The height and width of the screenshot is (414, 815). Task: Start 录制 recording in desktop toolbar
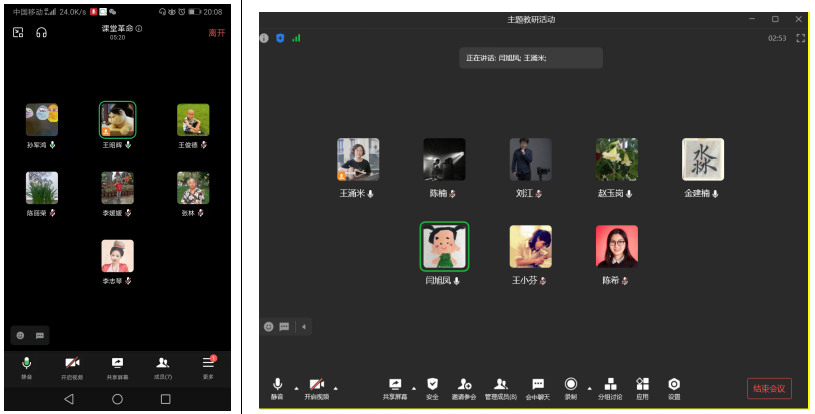[570, 385]
